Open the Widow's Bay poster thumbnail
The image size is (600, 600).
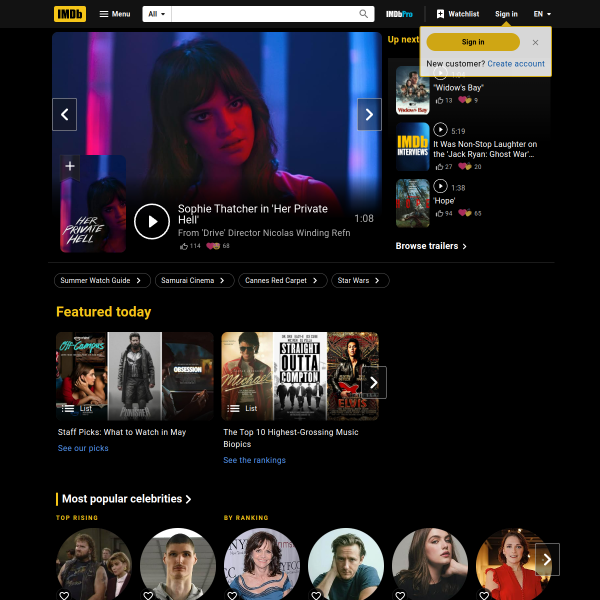pos(412,90)
